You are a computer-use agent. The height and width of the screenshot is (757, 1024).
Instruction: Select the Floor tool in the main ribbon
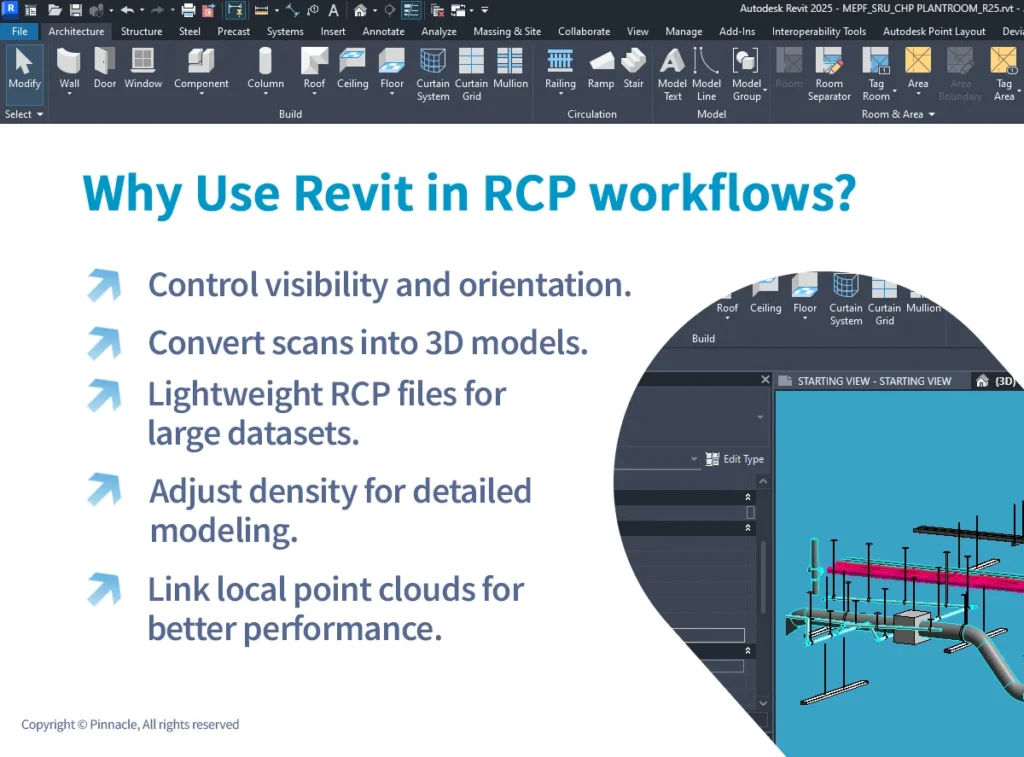coord(392,70)
